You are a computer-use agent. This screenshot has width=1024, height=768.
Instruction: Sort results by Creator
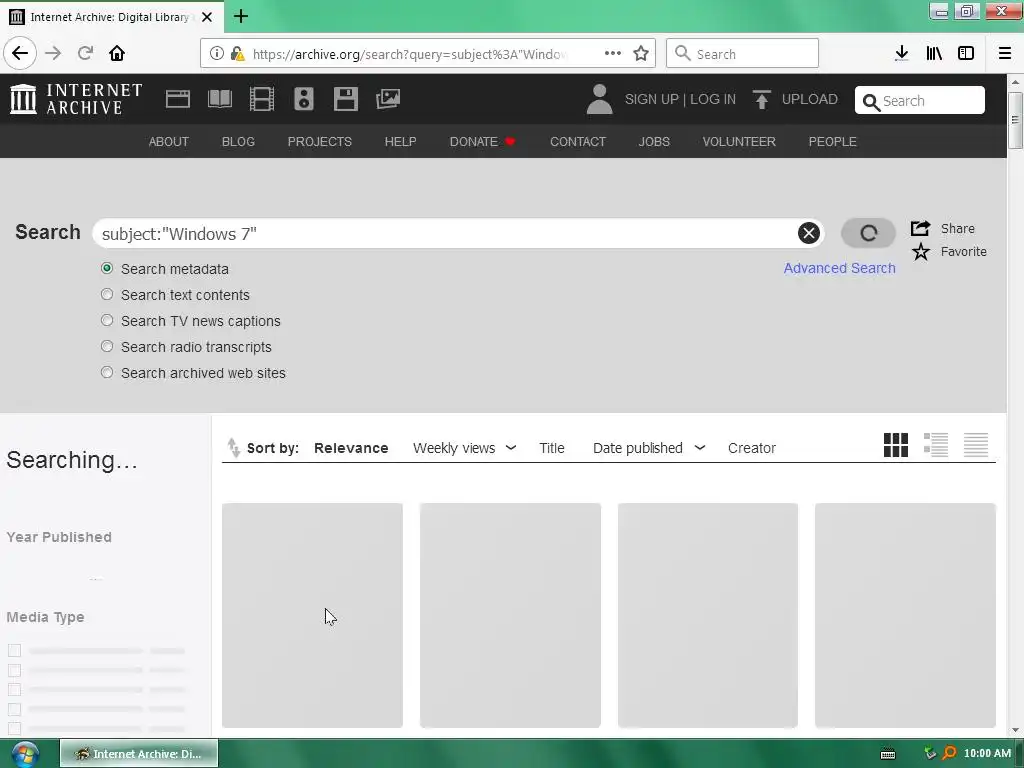click(x=752, y=448)
